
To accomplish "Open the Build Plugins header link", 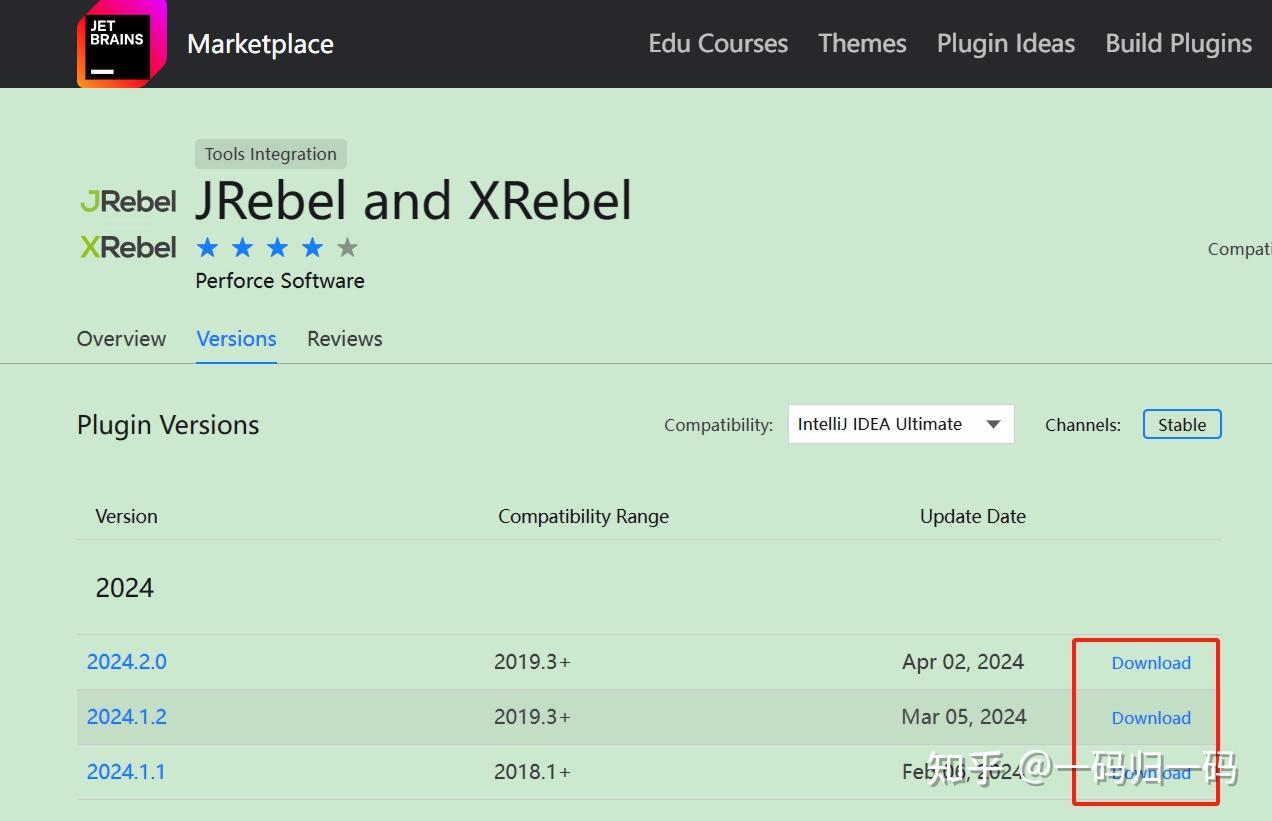I will point(1178,44).
